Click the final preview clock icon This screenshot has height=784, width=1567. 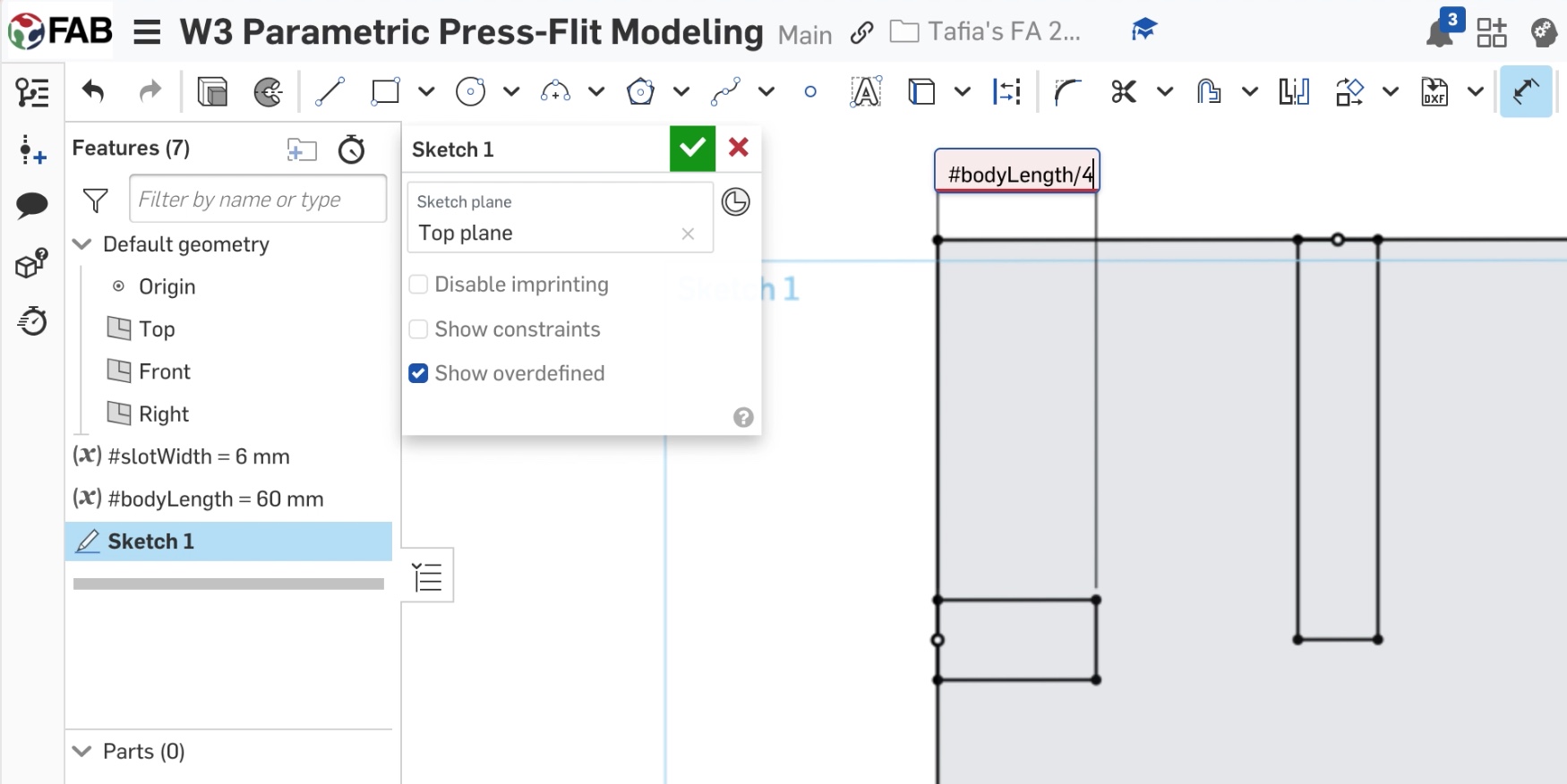pos(735,202)
